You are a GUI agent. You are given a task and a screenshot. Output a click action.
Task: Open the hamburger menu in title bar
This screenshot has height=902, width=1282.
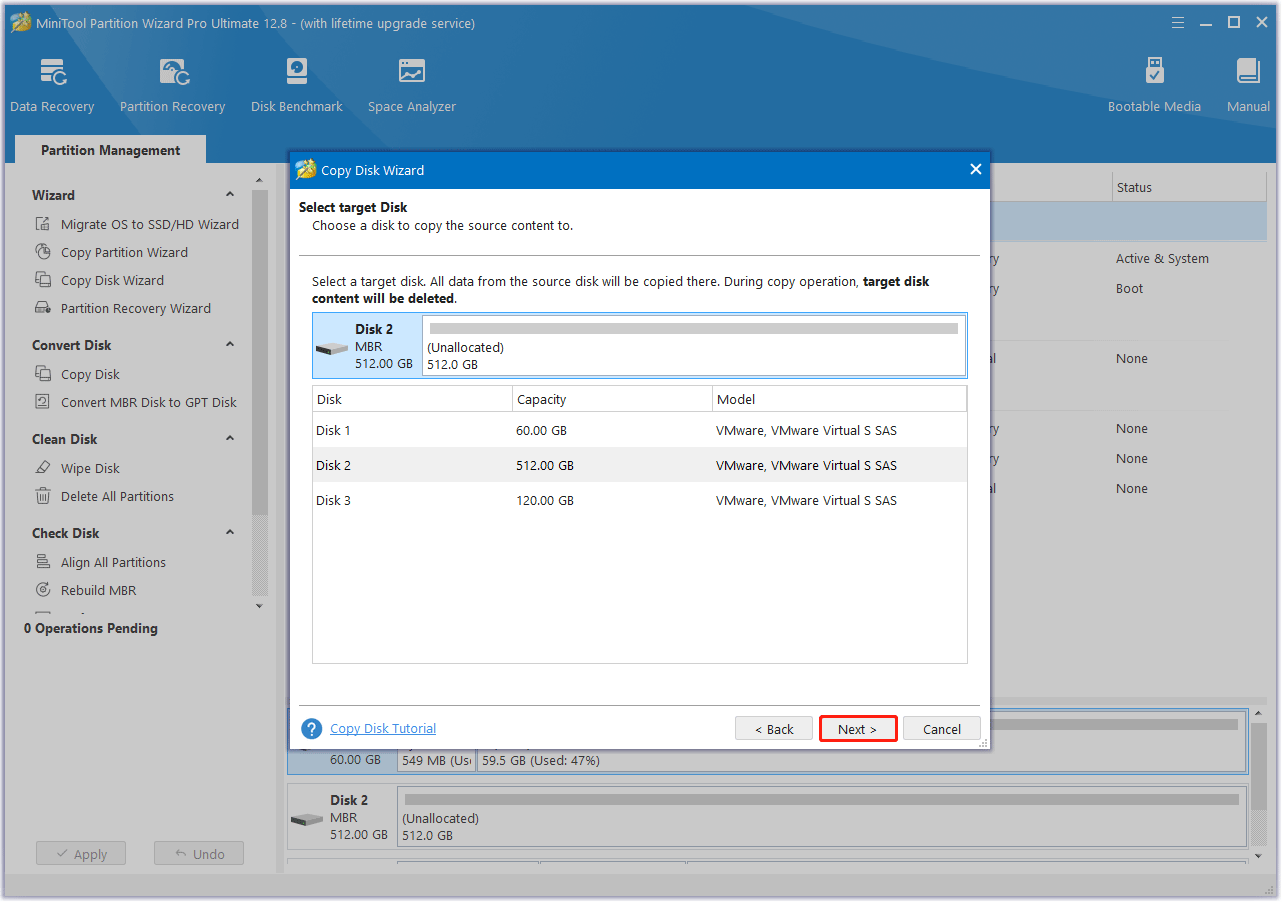[x=1179, y=22]
